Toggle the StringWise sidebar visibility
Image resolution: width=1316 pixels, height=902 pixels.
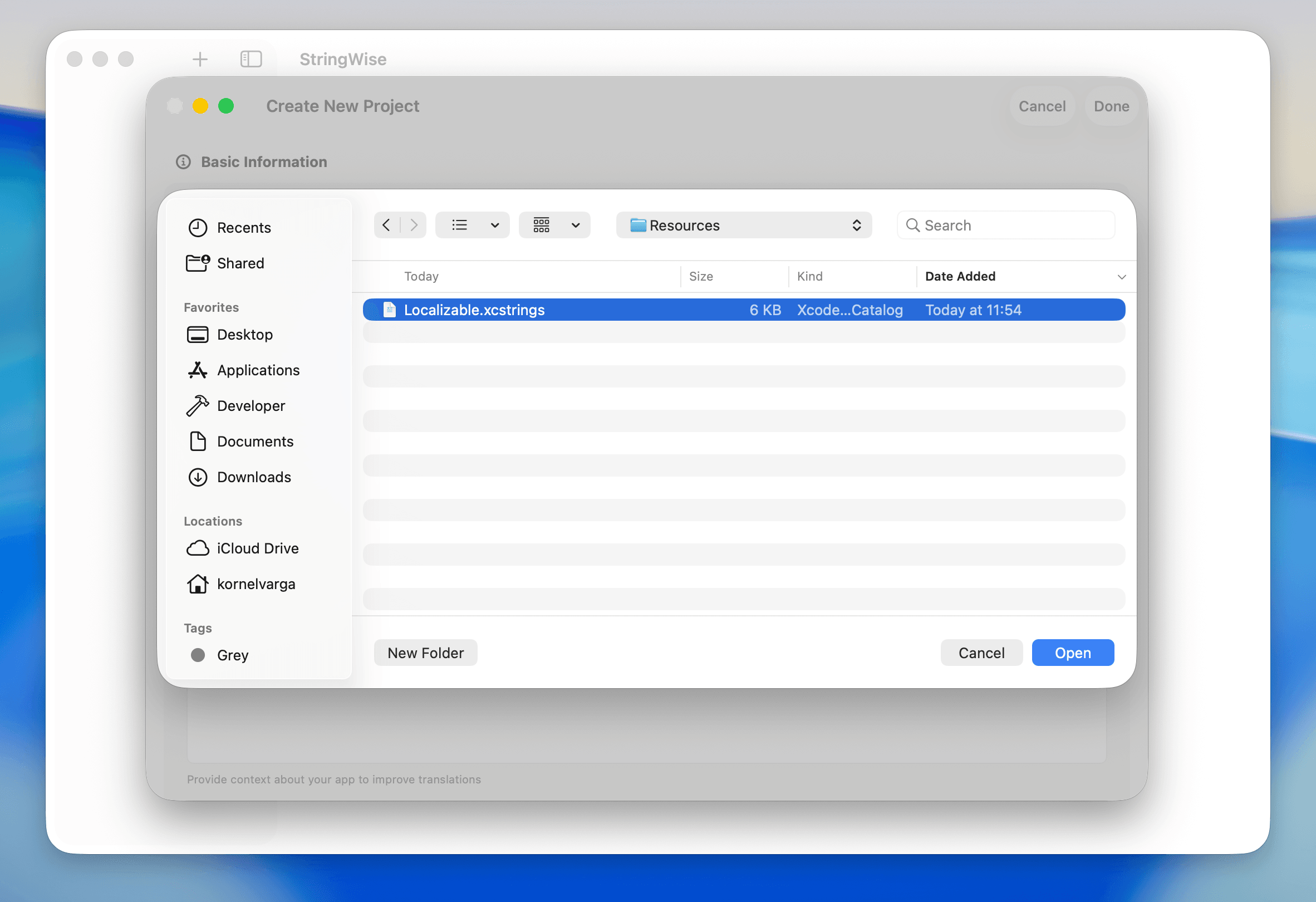[251, 59]
